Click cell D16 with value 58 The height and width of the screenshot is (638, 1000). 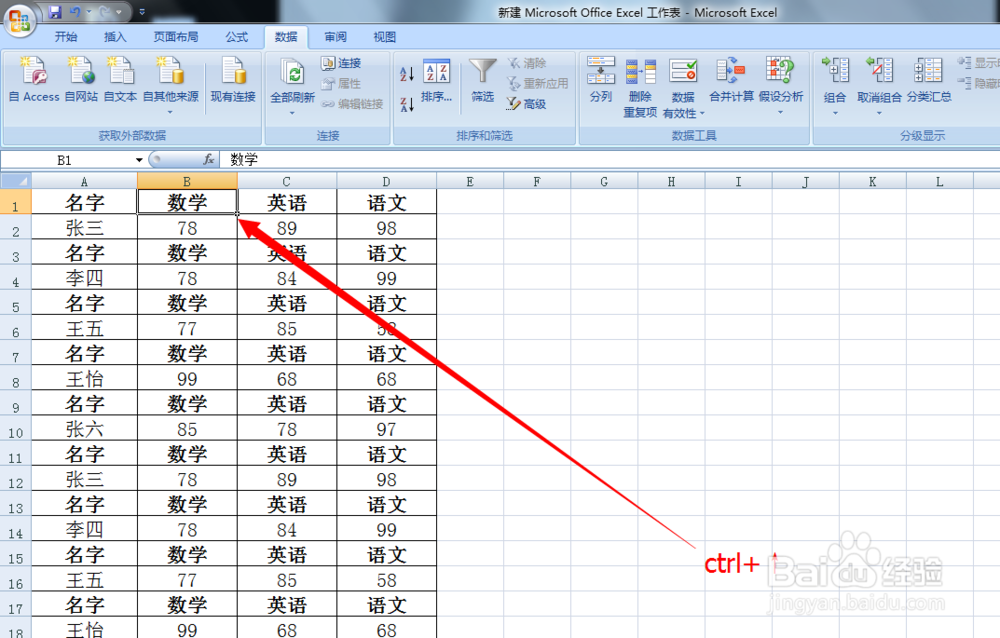(x=386, y=580)
